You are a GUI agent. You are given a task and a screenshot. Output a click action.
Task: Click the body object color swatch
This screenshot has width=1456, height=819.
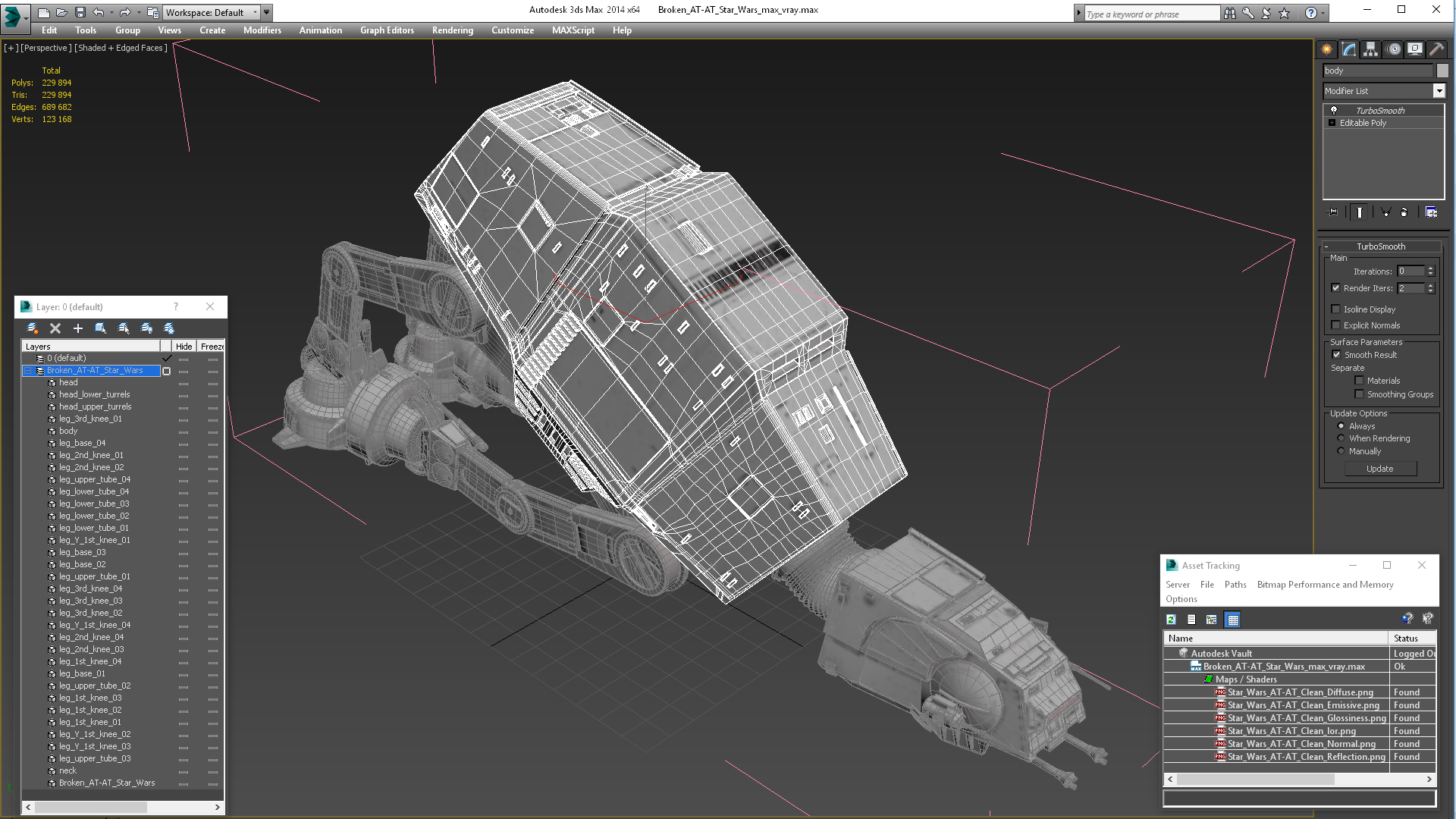[1442, 71]
